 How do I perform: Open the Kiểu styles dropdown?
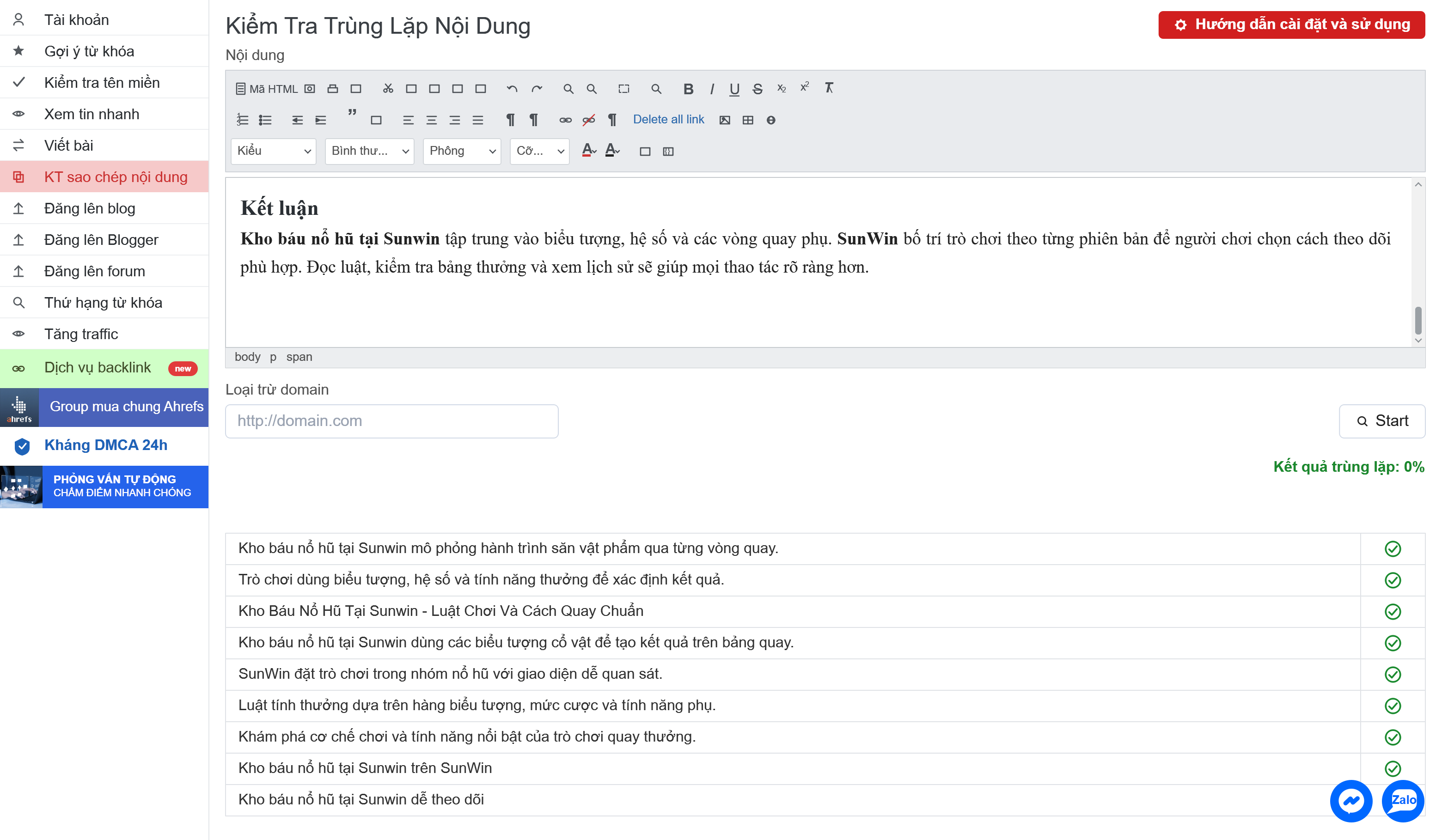click(x=274, y=151)
